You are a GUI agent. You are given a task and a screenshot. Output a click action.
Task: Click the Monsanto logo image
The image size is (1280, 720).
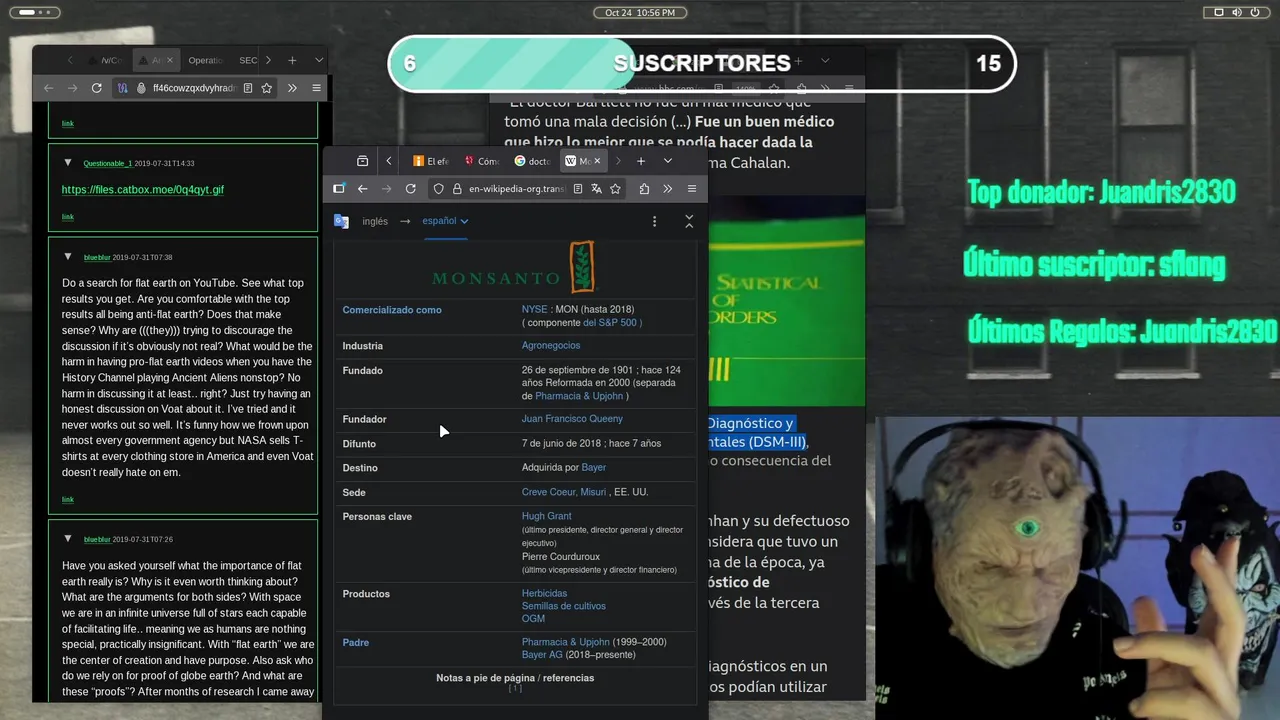514,267
